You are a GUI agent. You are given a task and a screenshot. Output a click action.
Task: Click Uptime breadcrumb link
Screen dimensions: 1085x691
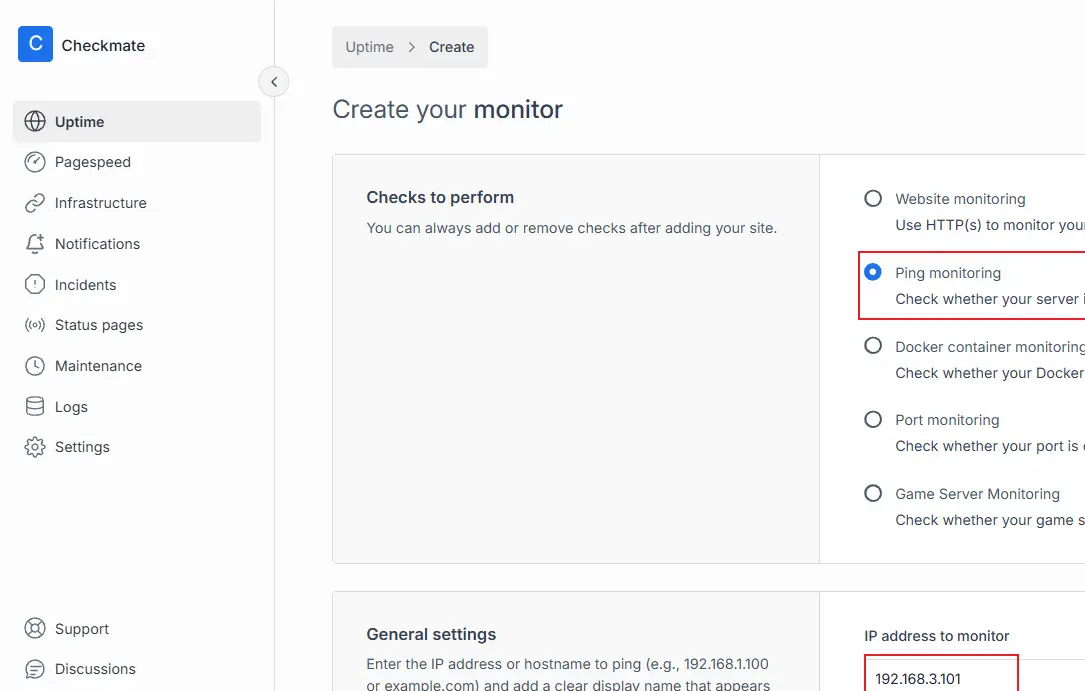(369, 47)
